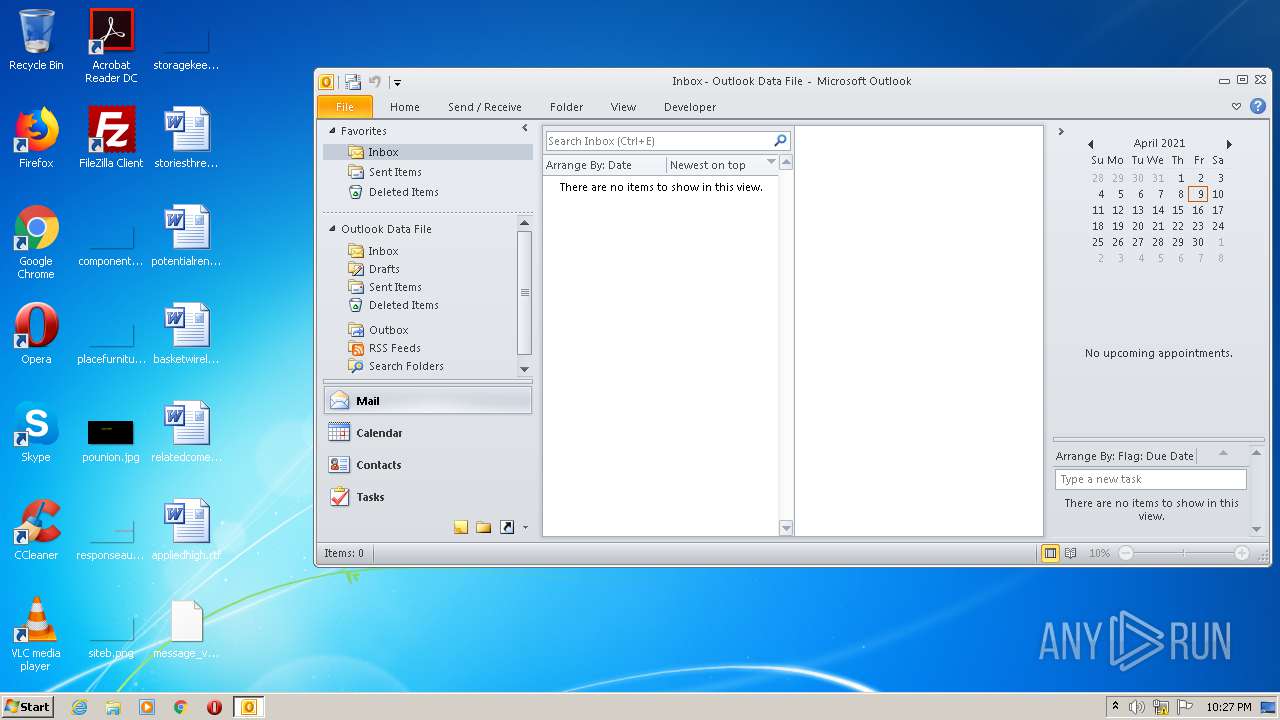
Task: Launch Internet Explorer from the taskbar
Action: (x=80, y=707)
